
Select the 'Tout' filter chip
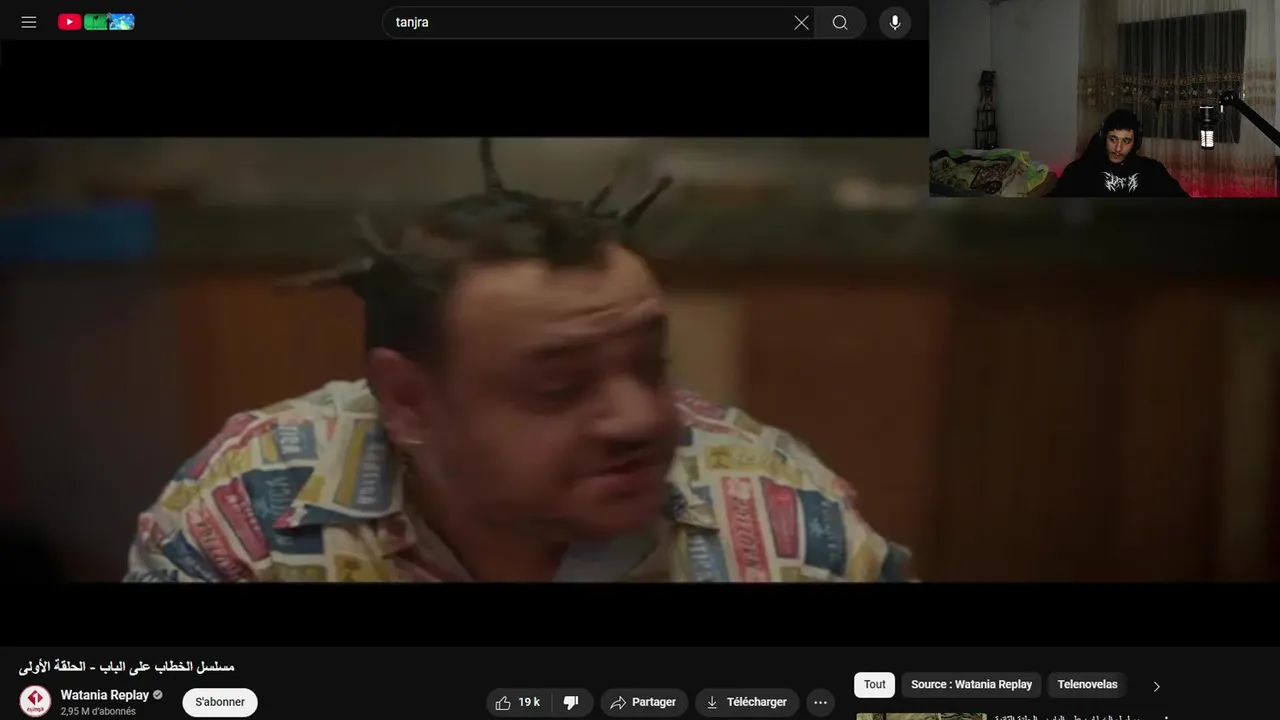[x=875, y=685]
